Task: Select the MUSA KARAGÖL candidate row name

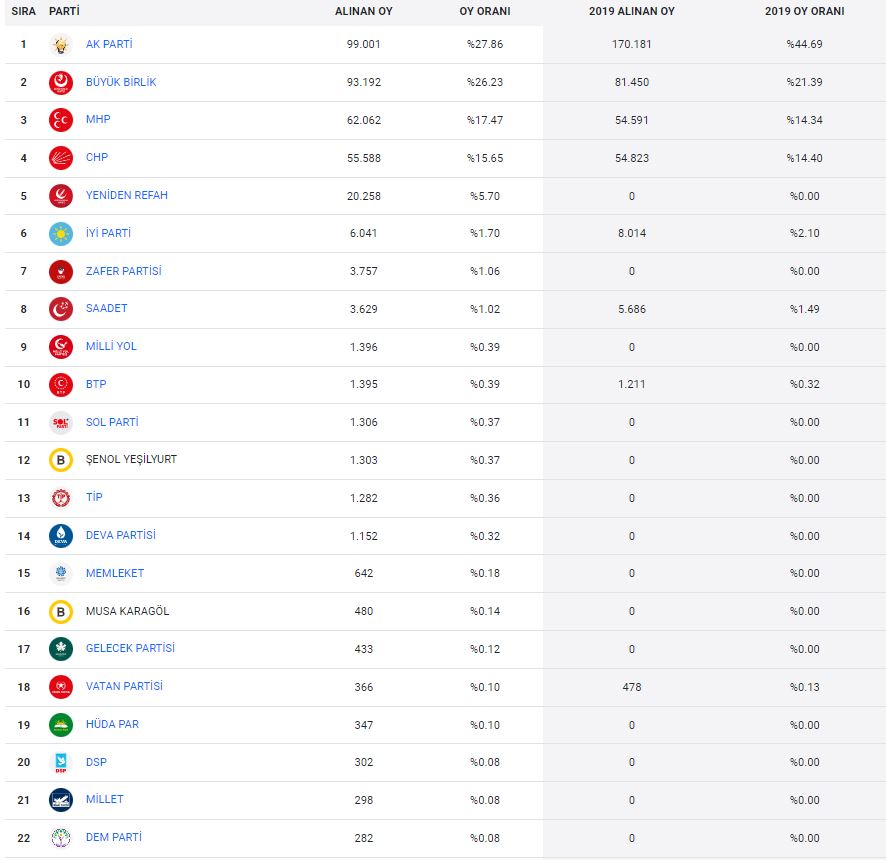Action: [x=127, y=611]
